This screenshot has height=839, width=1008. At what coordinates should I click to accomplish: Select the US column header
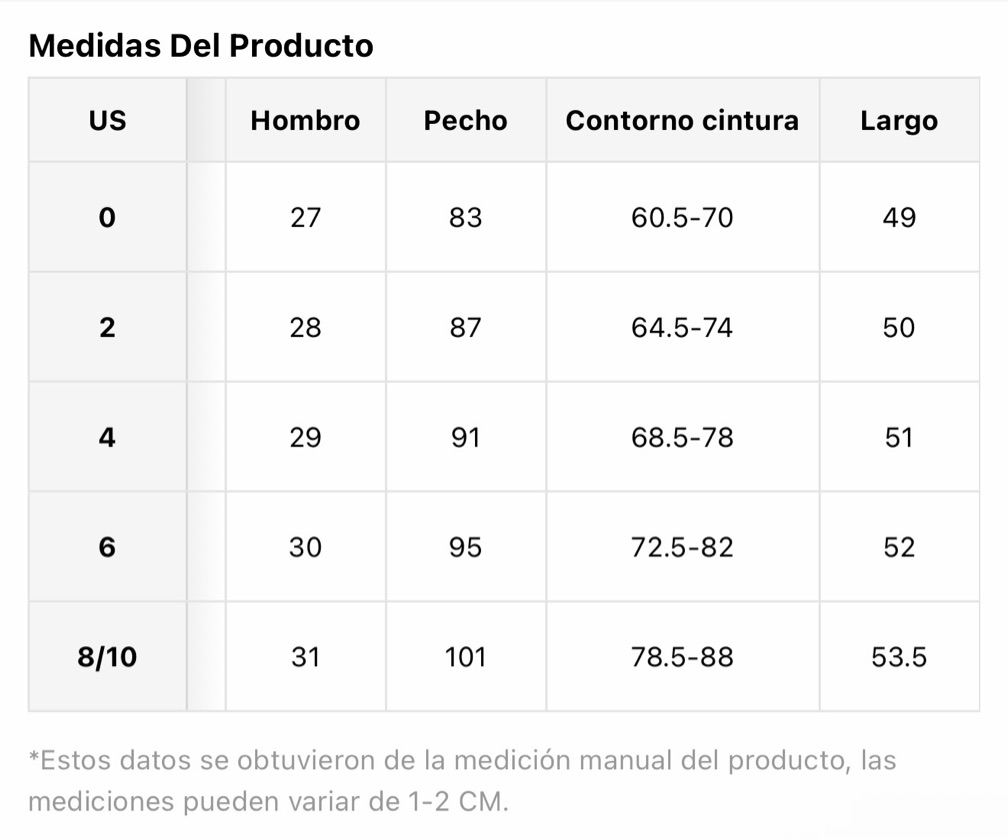(107, 120)
